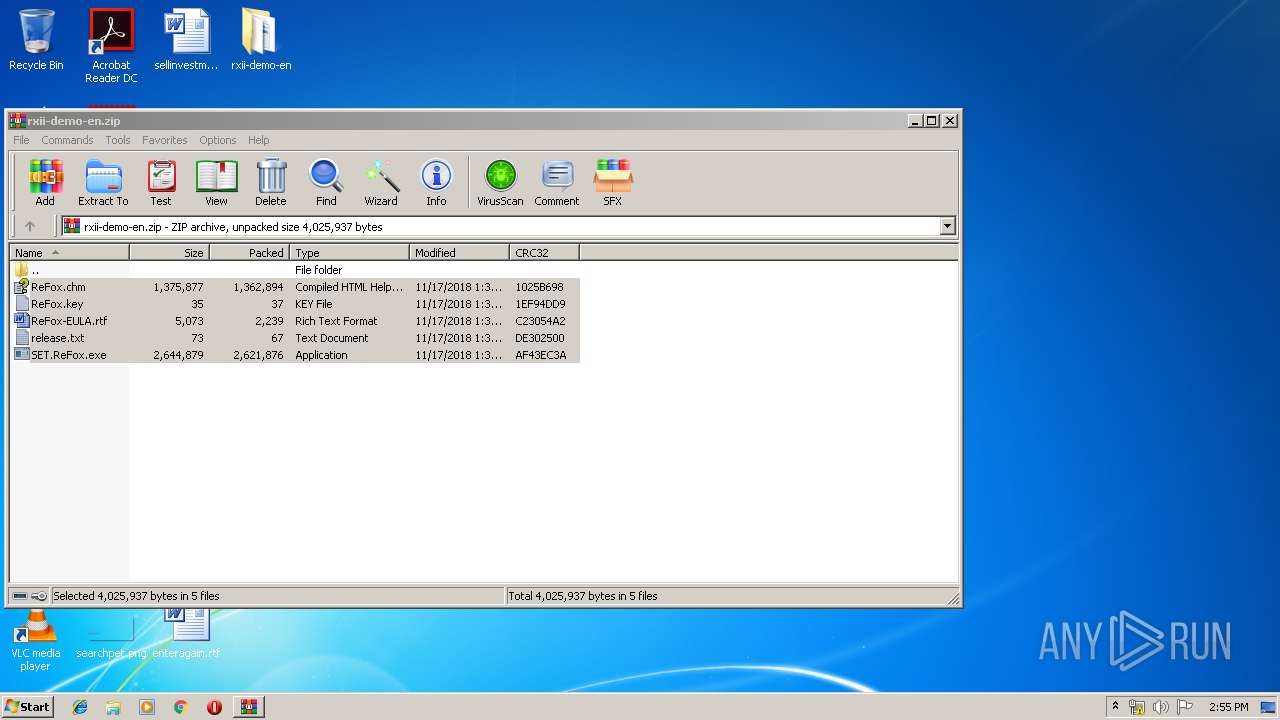Image resolution: width=1280 pixels, height=720 pixels.
Task: Open the Tools menu
Action: [118, 140]
